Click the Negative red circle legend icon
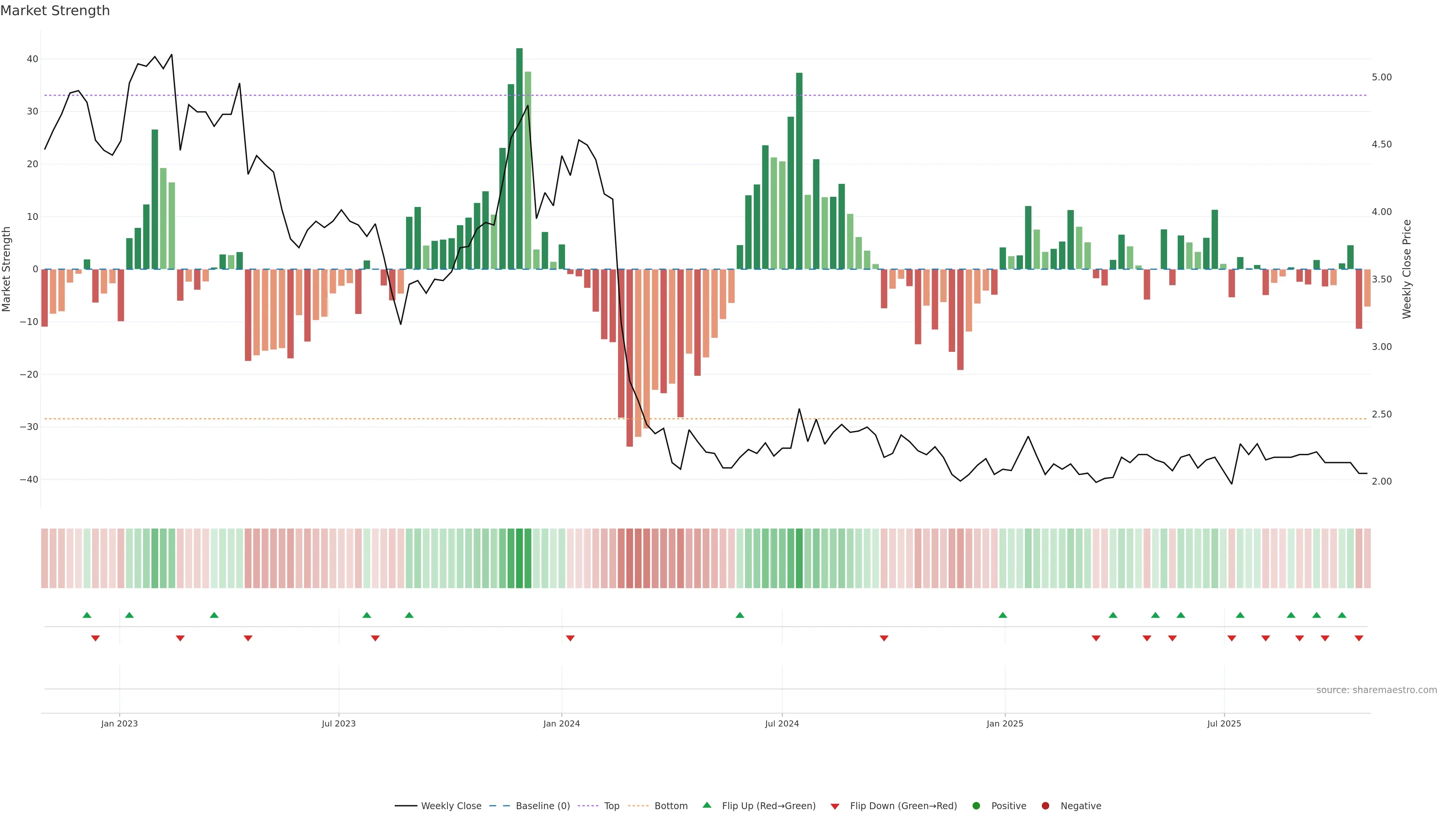 (1045, 805)
